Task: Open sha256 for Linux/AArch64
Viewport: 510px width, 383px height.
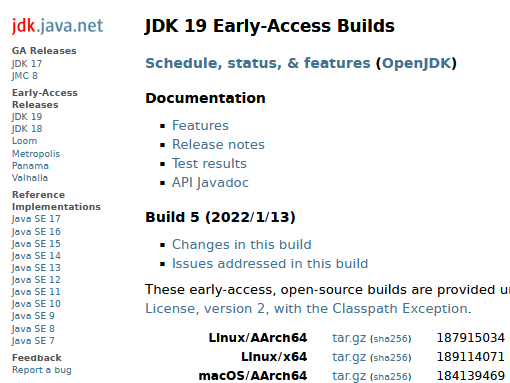Action: pos(391,339)
